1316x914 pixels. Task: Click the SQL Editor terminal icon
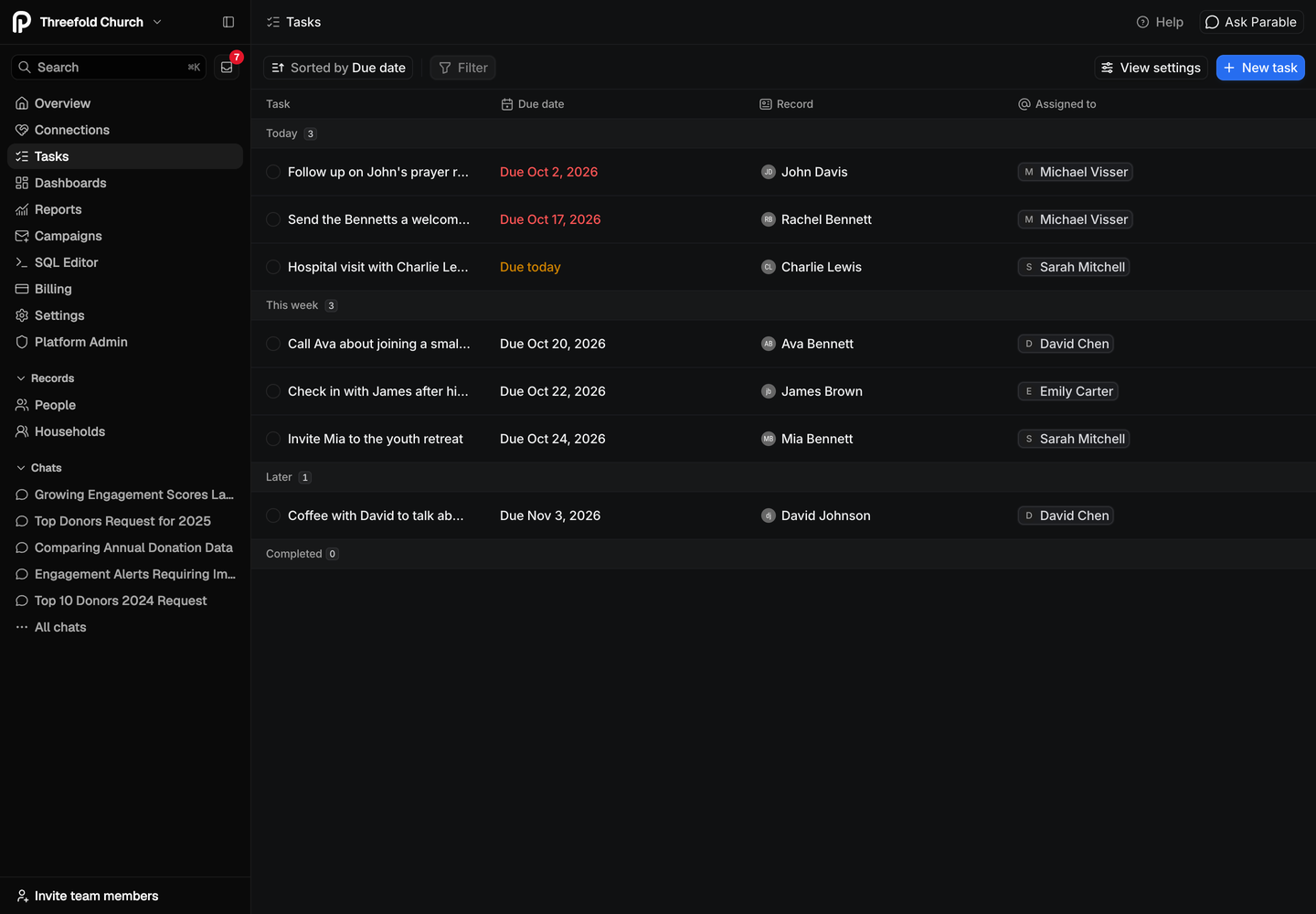22,262
